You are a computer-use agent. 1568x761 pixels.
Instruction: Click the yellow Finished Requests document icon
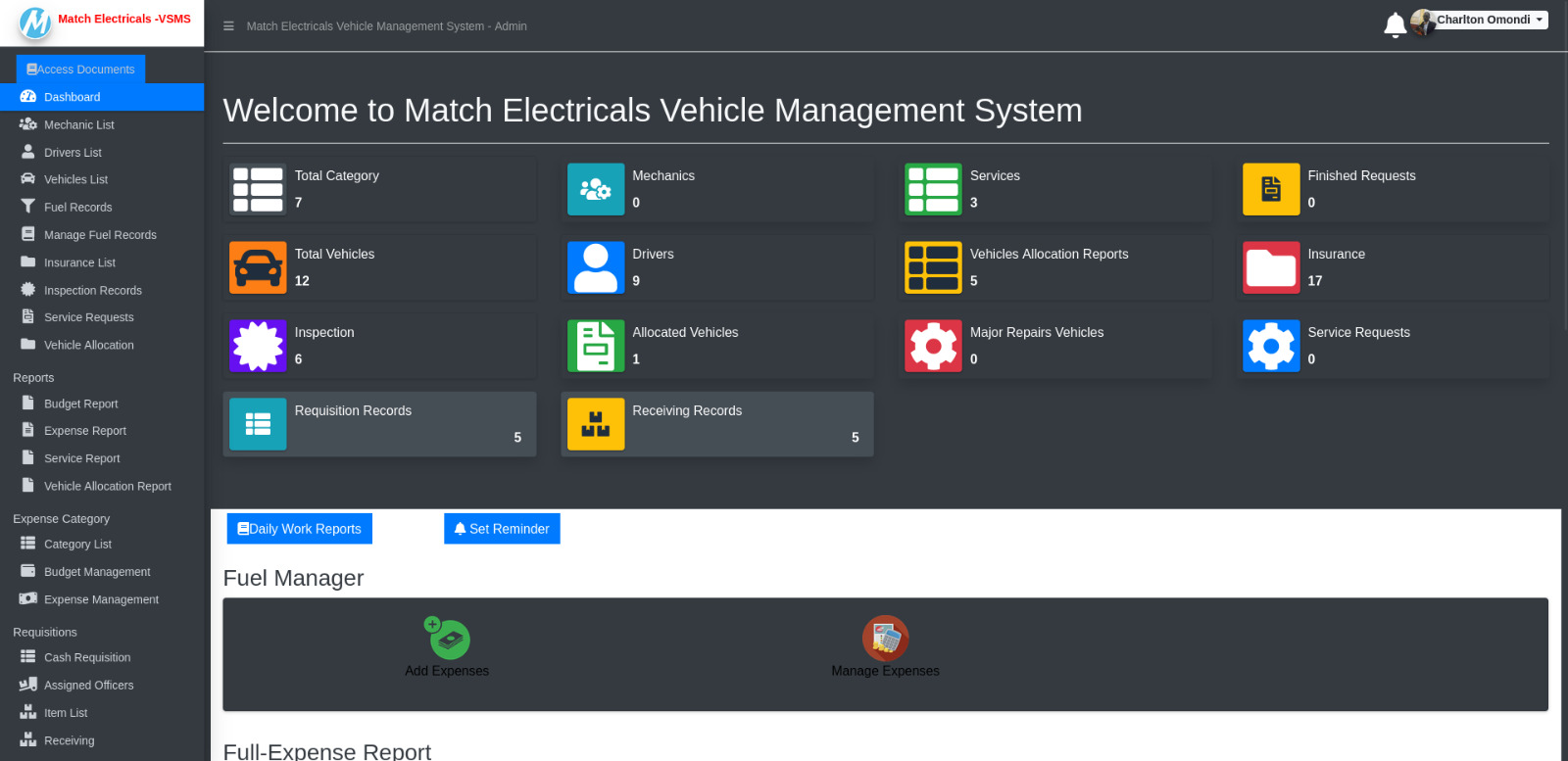pyautogui.click(x=1271, y=189)
